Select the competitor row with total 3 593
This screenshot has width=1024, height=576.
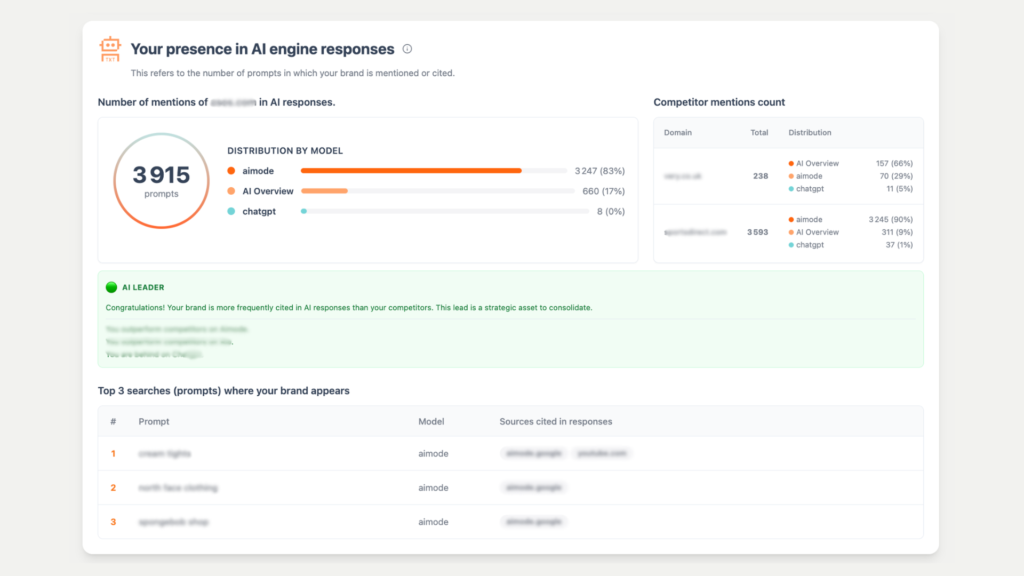point(757,232)
